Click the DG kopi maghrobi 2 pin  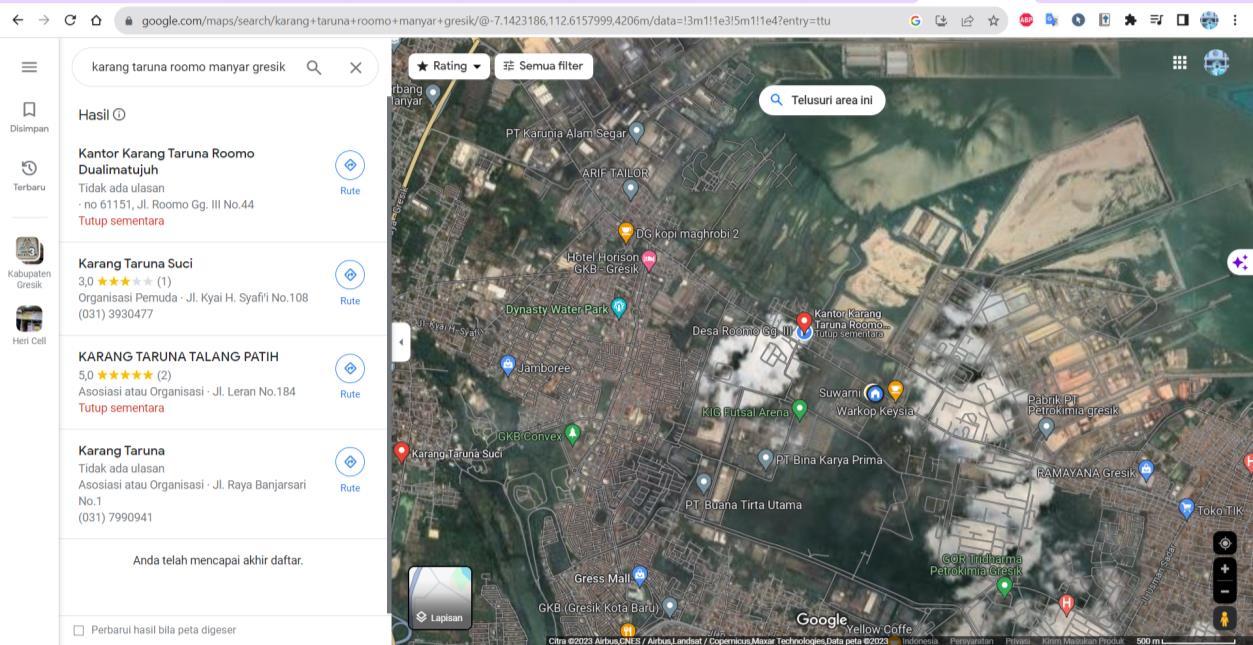coord(626,233)
